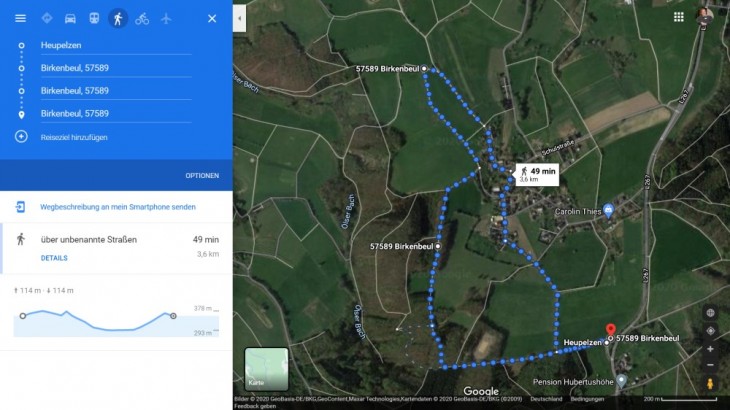Image resolution: width=730 pixels, height=410 pixels.
Task: Open Street View pegman
Action: (x=710, y=384)
